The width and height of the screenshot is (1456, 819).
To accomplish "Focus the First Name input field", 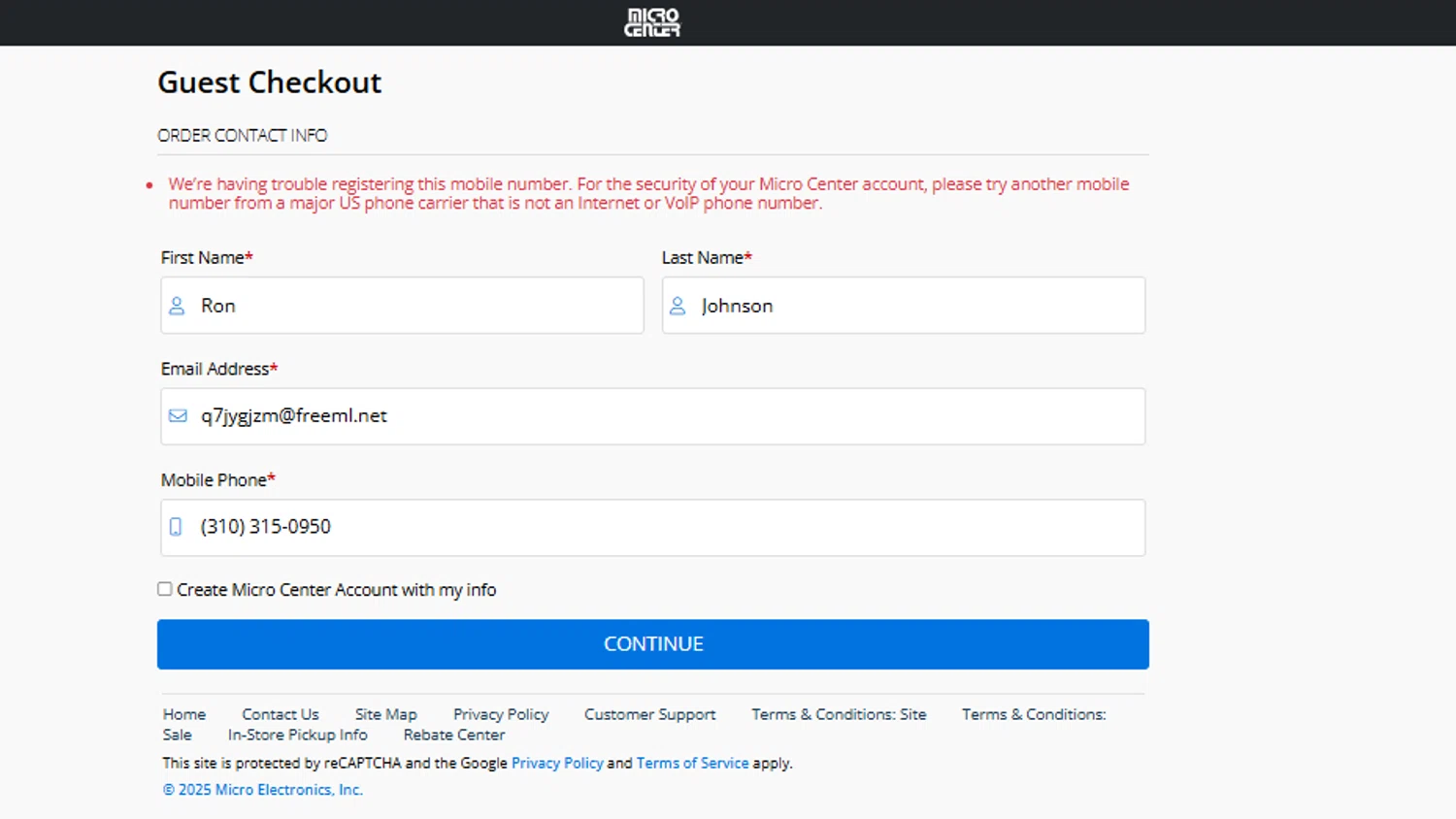I will point(417,306).
